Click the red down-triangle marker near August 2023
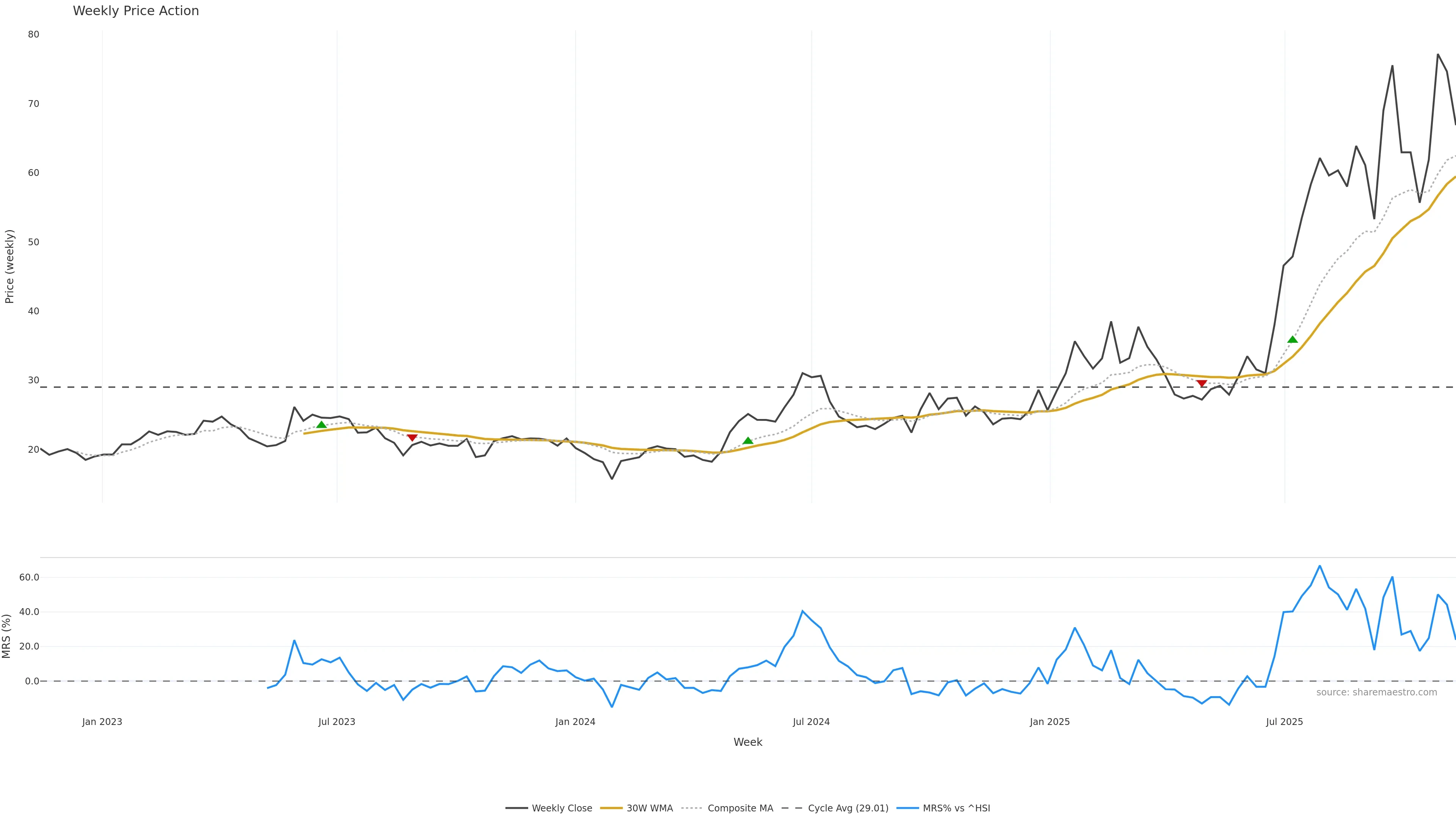The image size is (1456, 819). click(x=412, y=438)
